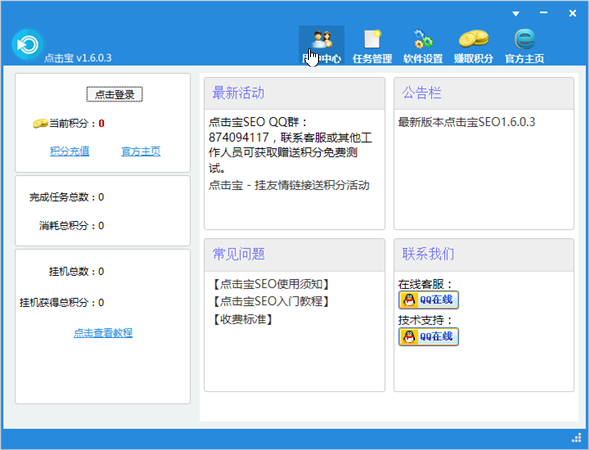589x450 pixels.
Task: Click the 点击登录 login button
Action: coord(115,94)
